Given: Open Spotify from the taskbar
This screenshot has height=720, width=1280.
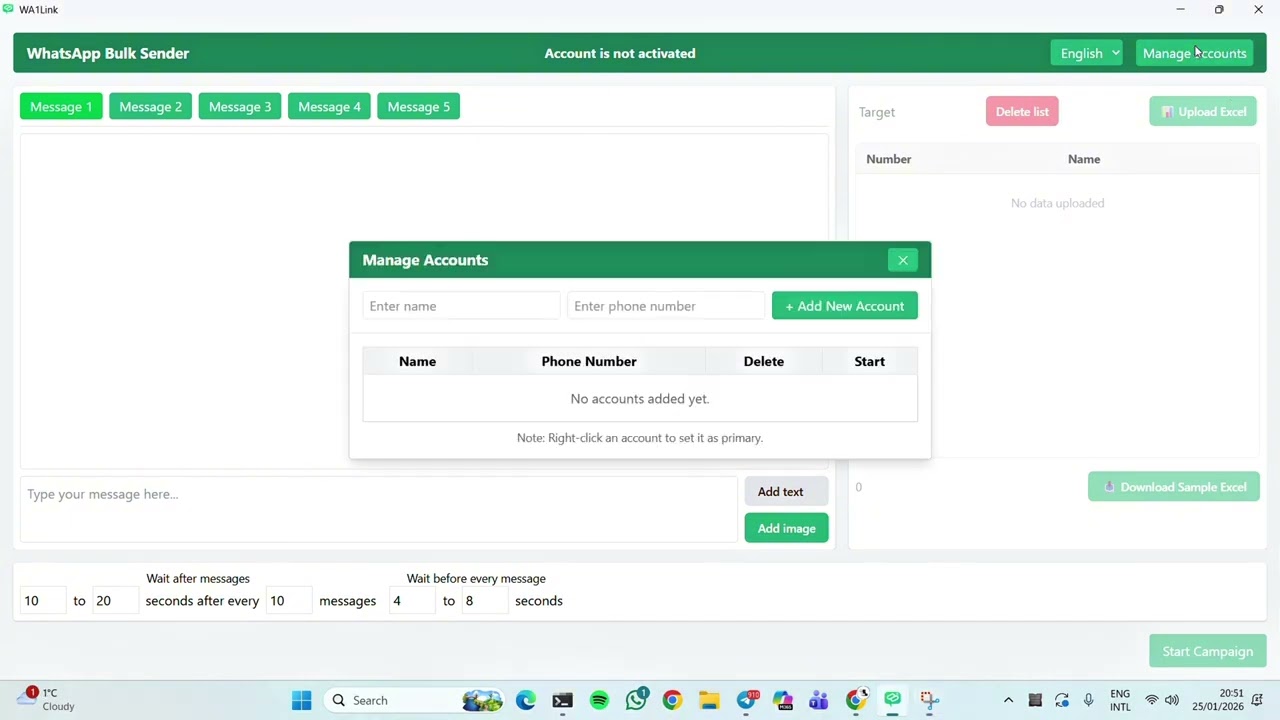Looking at the screenshot, I should [x=599, y=700].
